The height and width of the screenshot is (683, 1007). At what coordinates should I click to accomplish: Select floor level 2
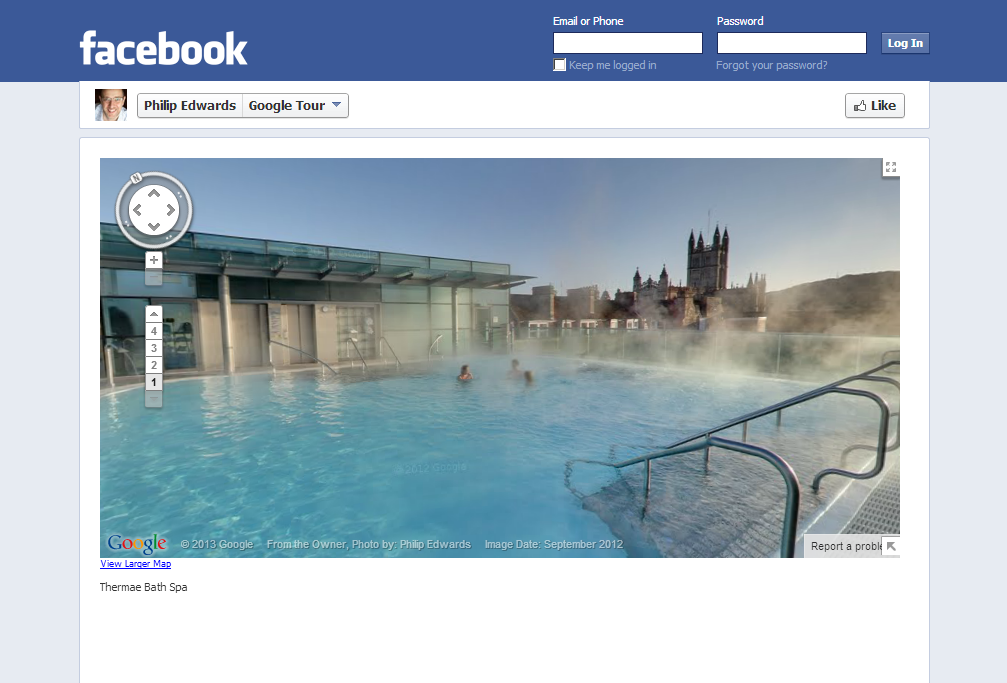coord(153,365)
